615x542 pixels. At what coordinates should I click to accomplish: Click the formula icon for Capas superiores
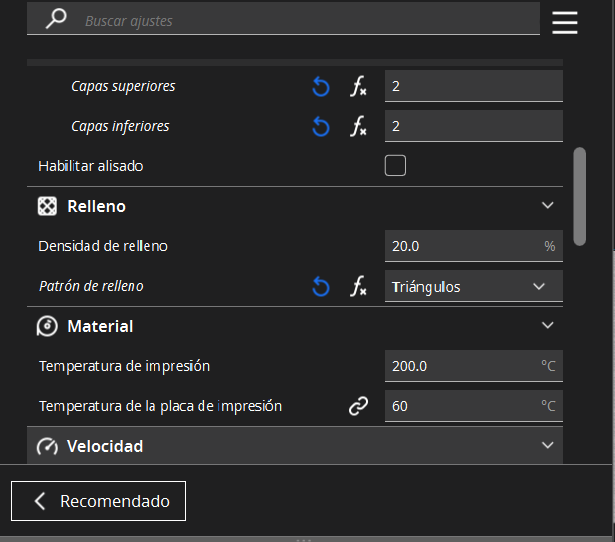(358, 87)
